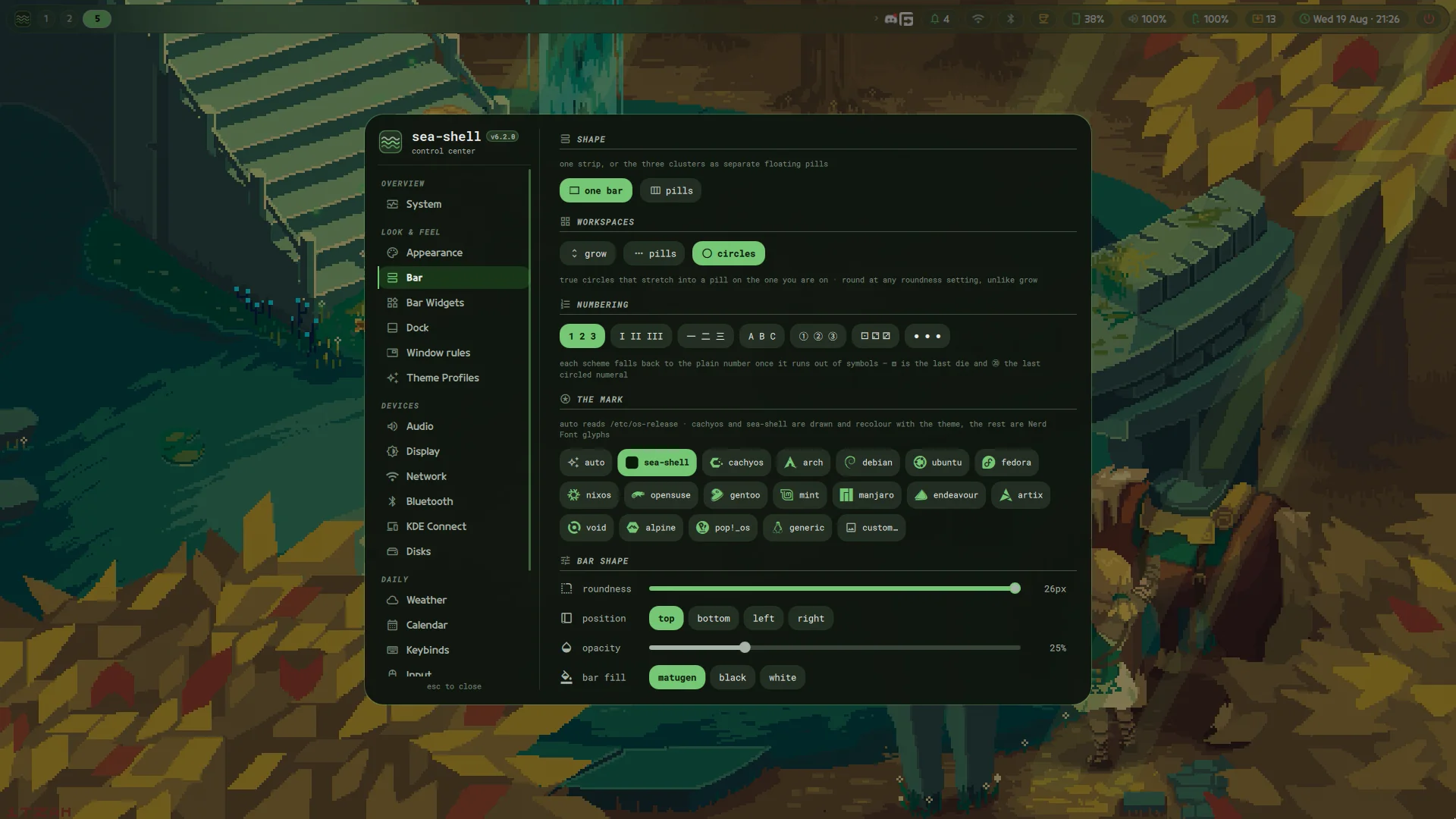Choose '1 2 3' numbering scheme

point(582,337)
